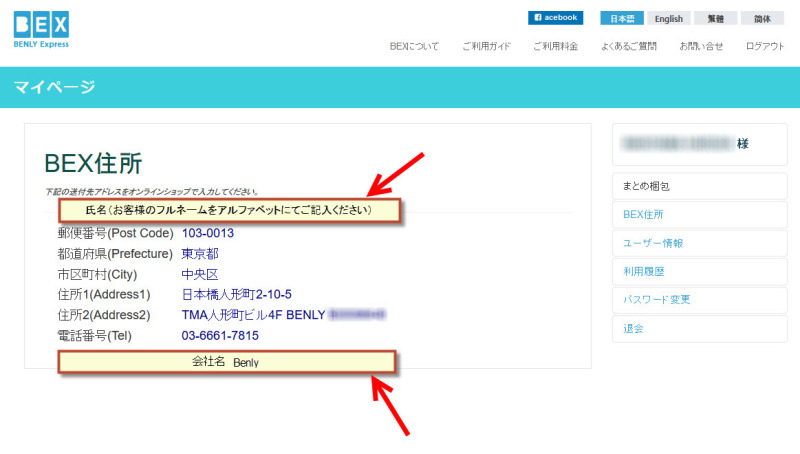Screen dimensions: 800x454
Task: Select the phone number 03-6661-7815
Action: click(x=220, y=336)
